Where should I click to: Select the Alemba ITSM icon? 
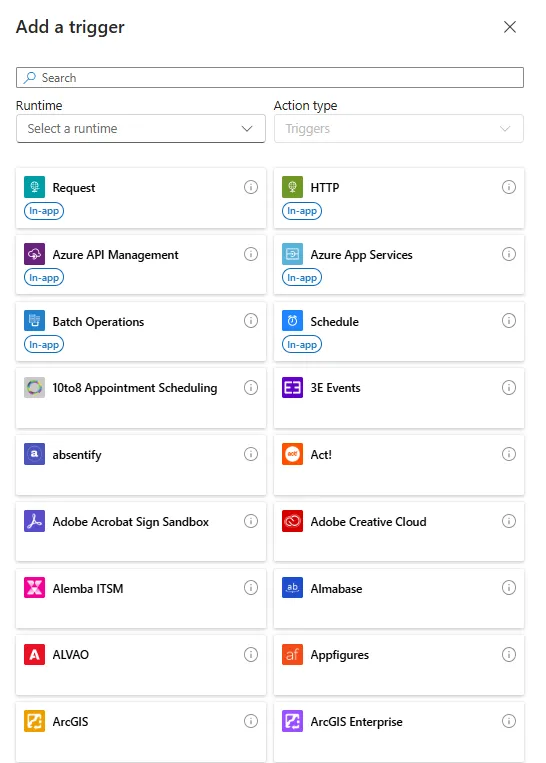(x=34, y=588)
